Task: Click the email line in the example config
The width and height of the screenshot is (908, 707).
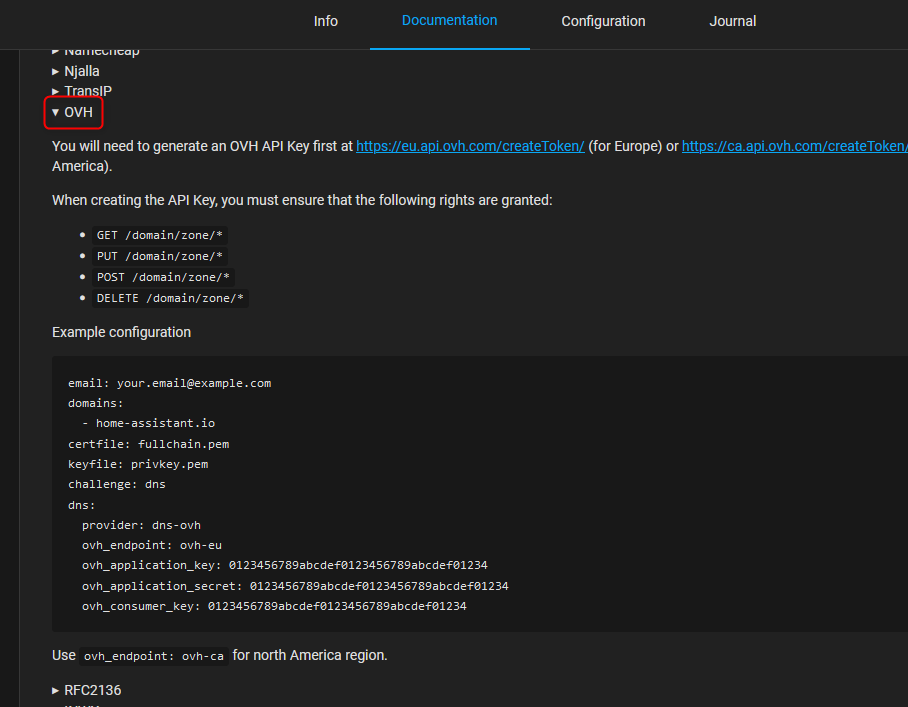Action: (169, 383)
